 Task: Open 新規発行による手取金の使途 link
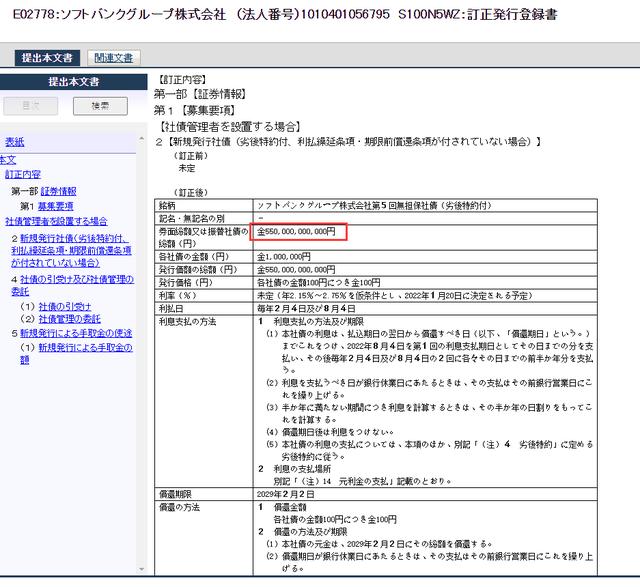(x=76, y=333)
